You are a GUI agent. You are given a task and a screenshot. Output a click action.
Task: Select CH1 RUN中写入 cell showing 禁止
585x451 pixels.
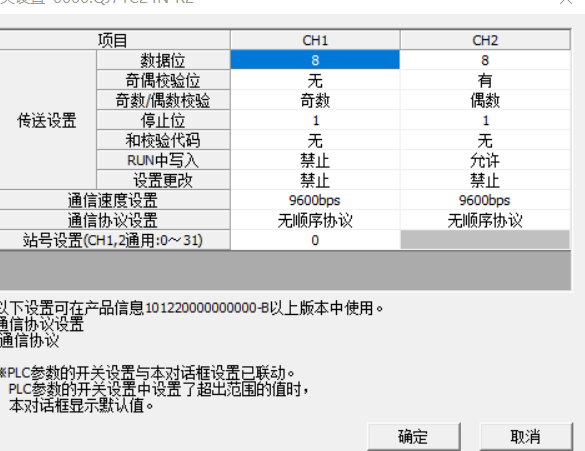(x=315, y=161)
